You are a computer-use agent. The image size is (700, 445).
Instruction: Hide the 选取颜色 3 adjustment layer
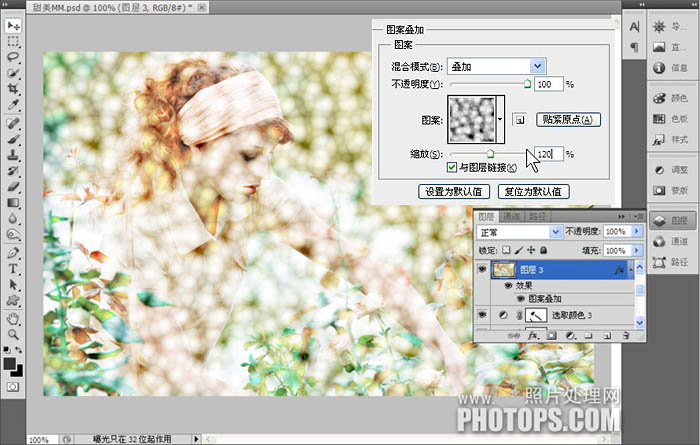[x=482, y=315]
